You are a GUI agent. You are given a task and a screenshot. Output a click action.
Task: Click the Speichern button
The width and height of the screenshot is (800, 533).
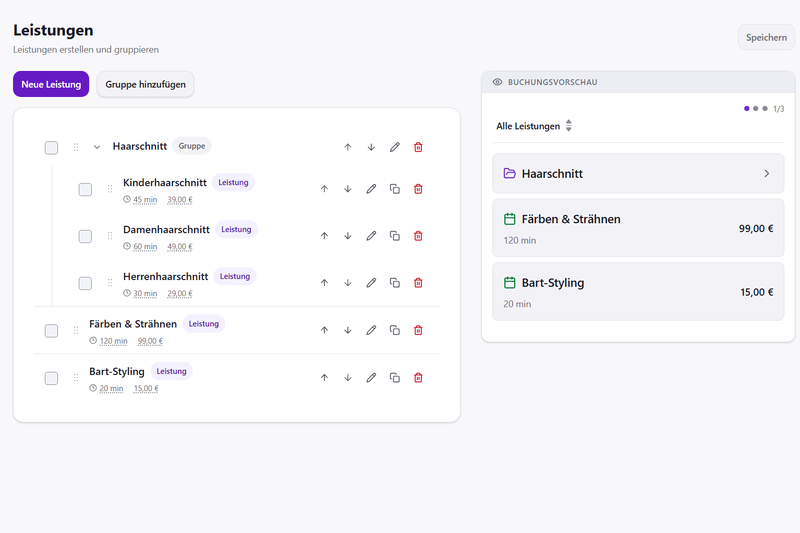pos(766,37)
